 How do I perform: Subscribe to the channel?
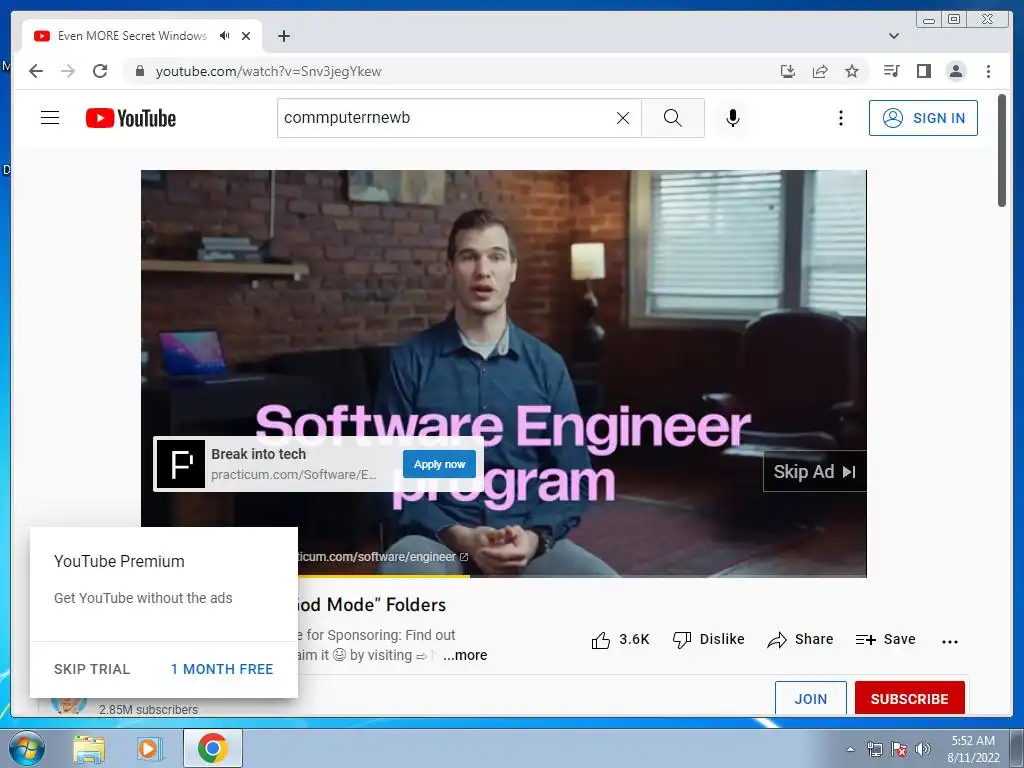tap(909, 698)
